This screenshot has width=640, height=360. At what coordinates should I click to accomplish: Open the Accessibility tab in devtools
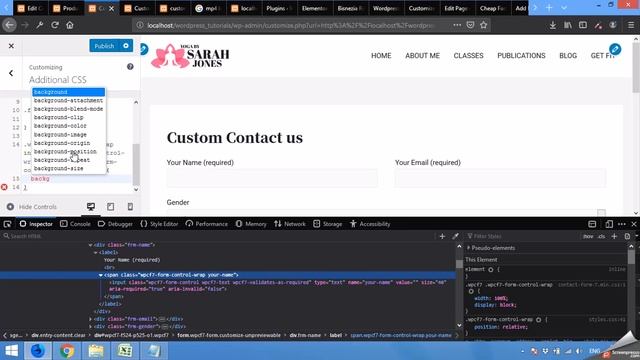[x=370, y=224]
